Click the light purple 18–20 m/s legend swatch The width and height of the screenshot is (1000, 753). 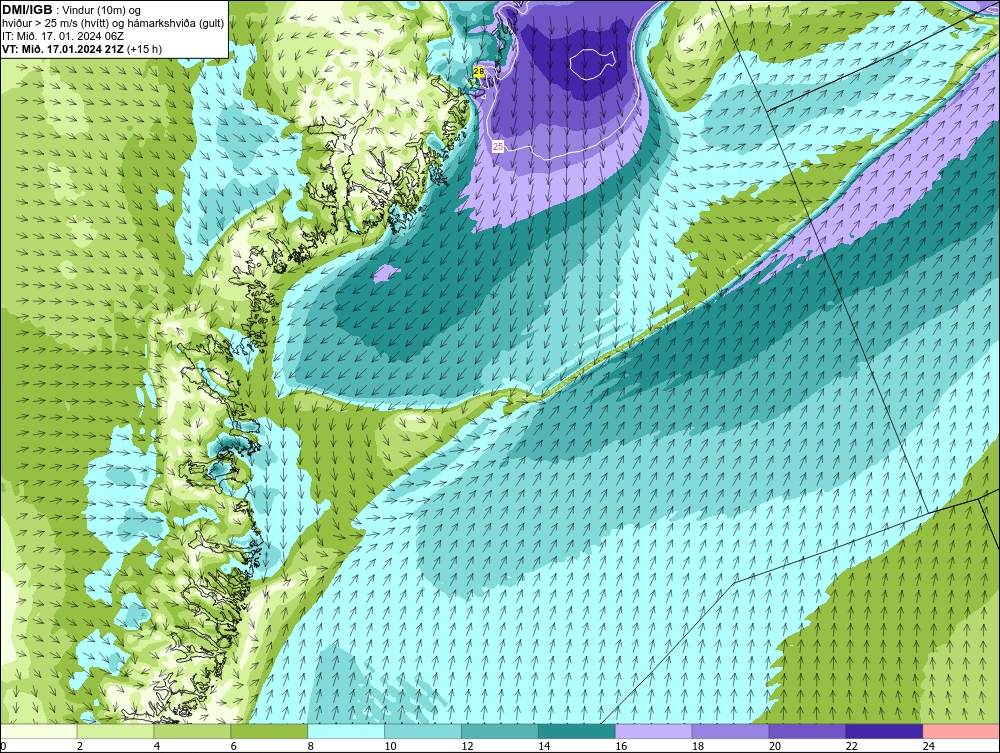tap(730, 731)
